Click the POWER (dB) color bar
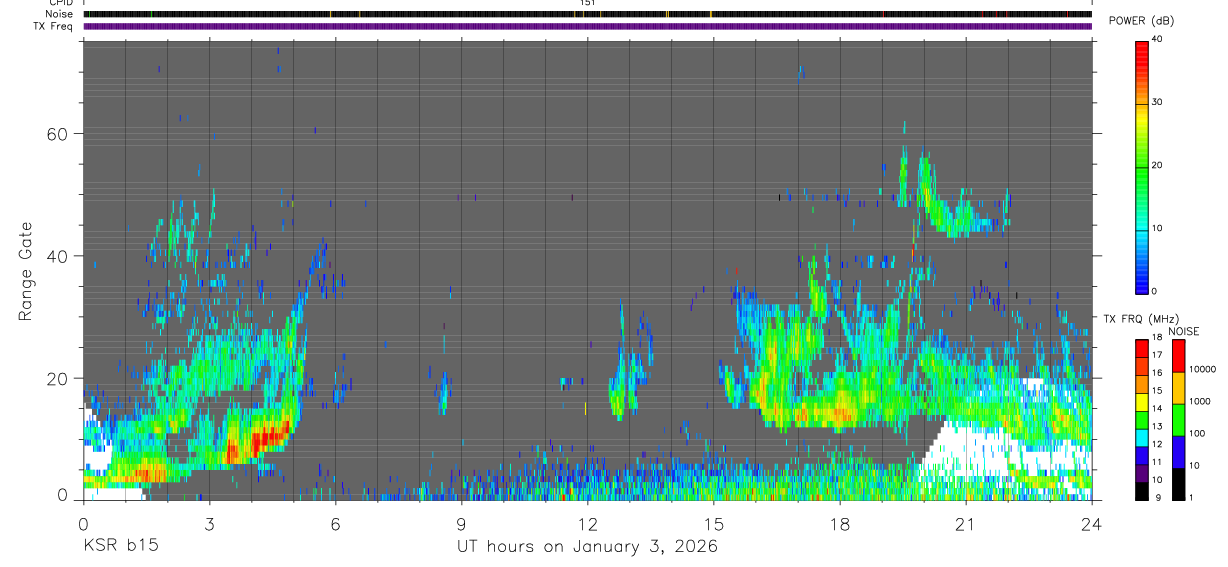Viewport: 1228px width, 567px height. point(1142,166)
